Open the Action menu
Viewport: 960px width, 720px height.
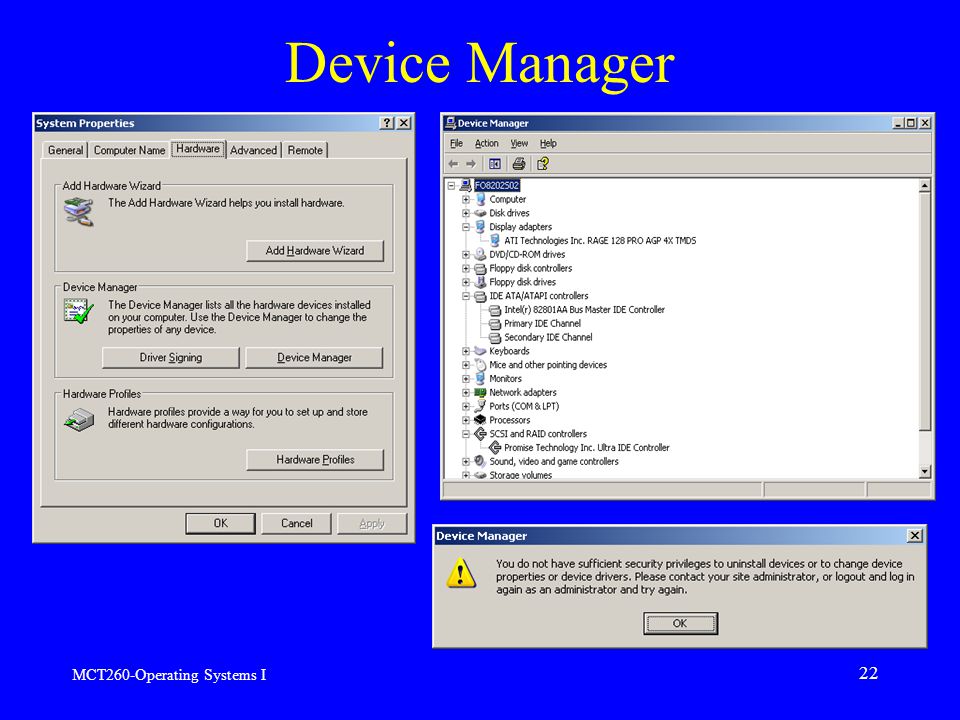click(487, 143)
